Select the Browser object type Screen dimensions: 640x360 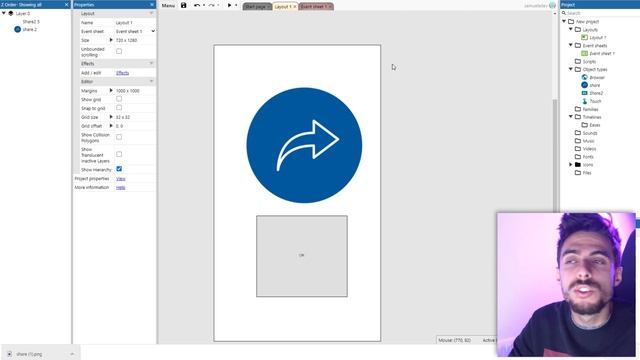coord(593,77)
